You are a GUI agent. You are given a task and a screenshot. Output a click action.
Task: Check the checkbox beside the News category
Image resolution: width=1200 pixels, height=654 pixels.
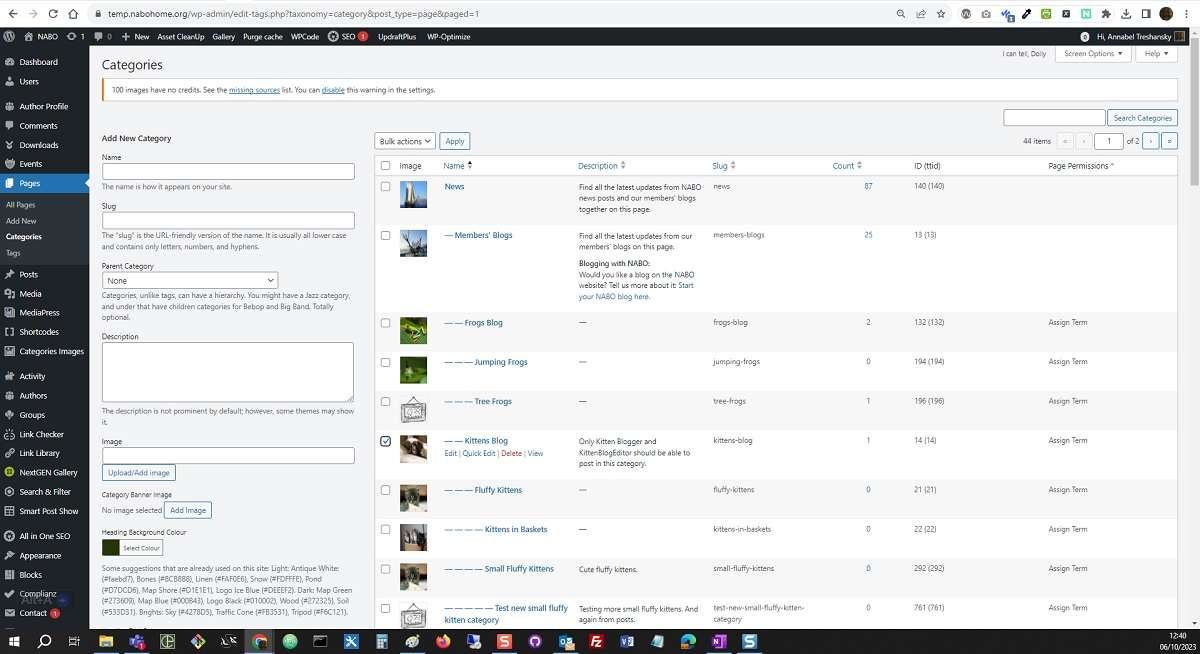[x=385, y=186]
